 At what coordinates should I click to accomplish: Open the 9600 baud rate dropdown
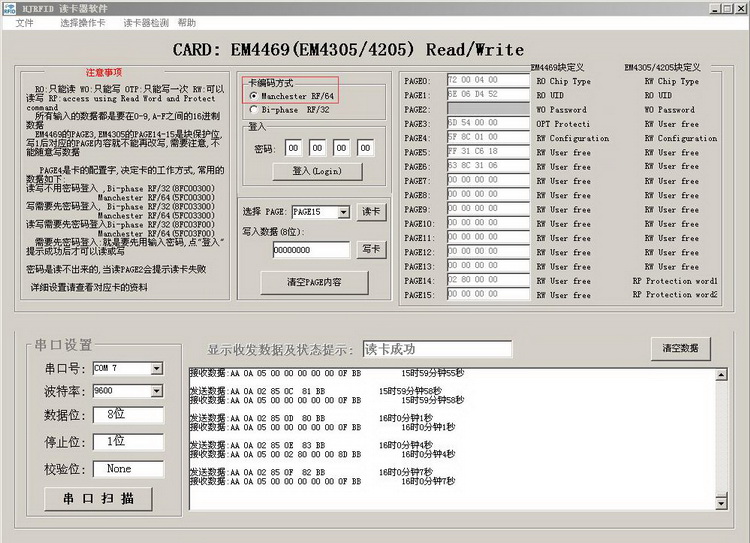point(156,391)
